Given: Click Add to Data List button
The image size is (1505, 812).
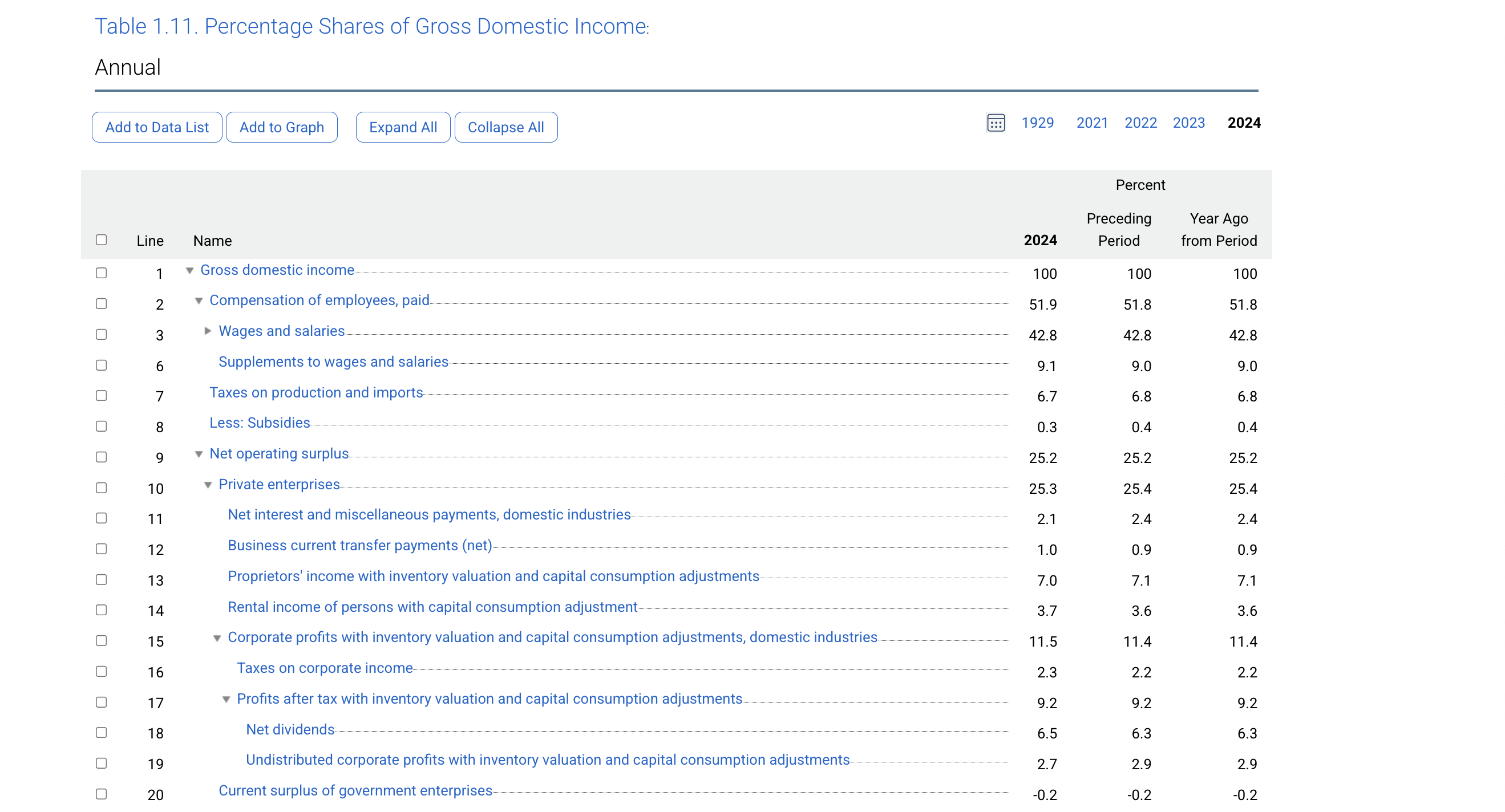Looking at the screenshot, I should pyautogui.click(x=156, y=127).
